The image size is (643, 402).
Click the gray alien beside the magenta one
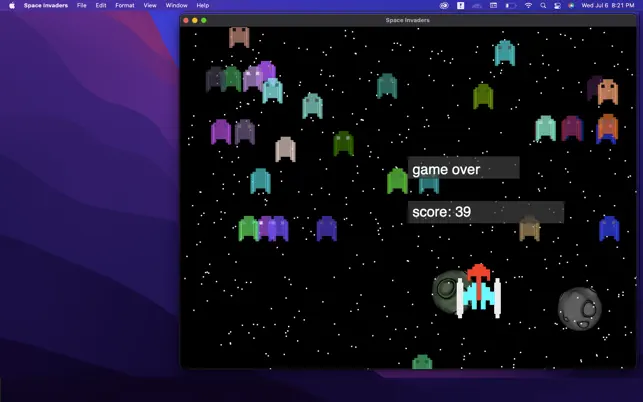245,132
